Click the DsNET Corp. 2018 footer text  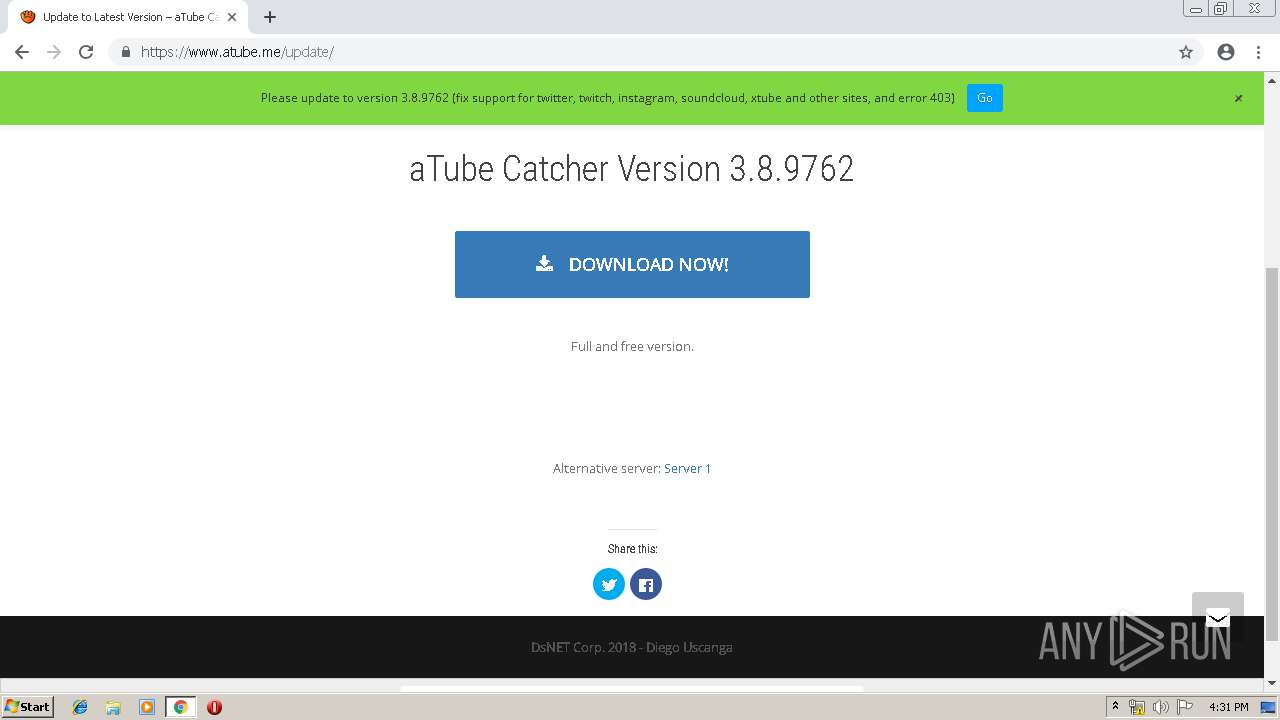(632, 647)
